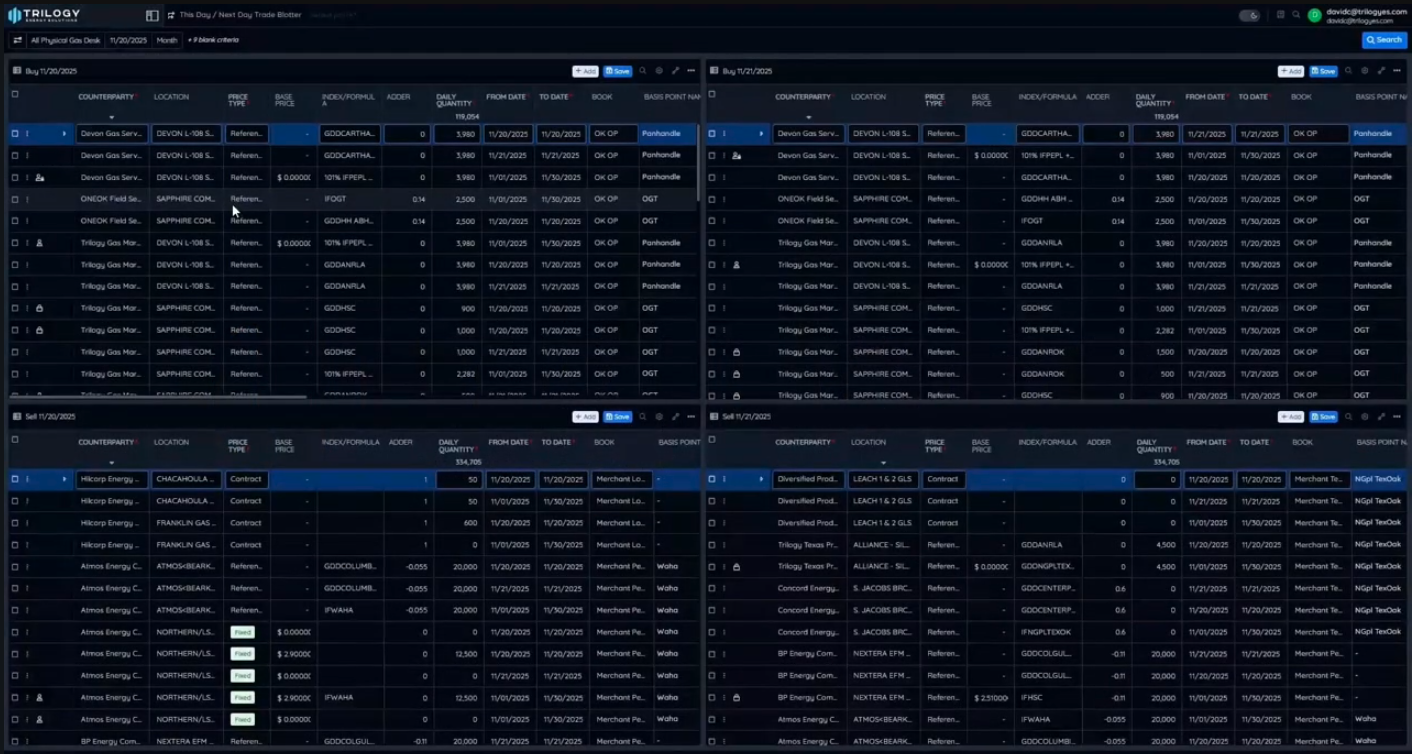Open Counterparty sort arrow in Sell 11/20/2025

point(111,463)
